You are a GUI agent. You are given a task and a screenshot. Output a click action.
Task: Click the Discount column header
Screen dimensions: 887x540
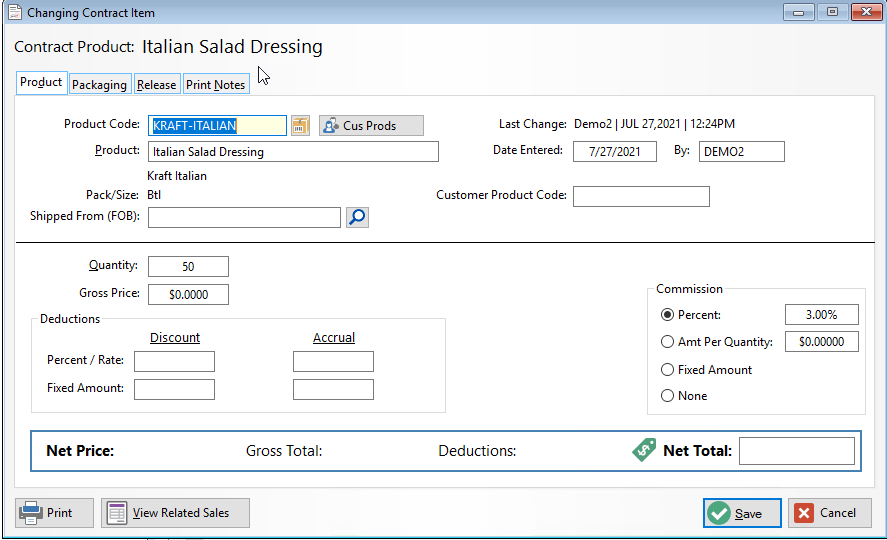coord(175,338)
